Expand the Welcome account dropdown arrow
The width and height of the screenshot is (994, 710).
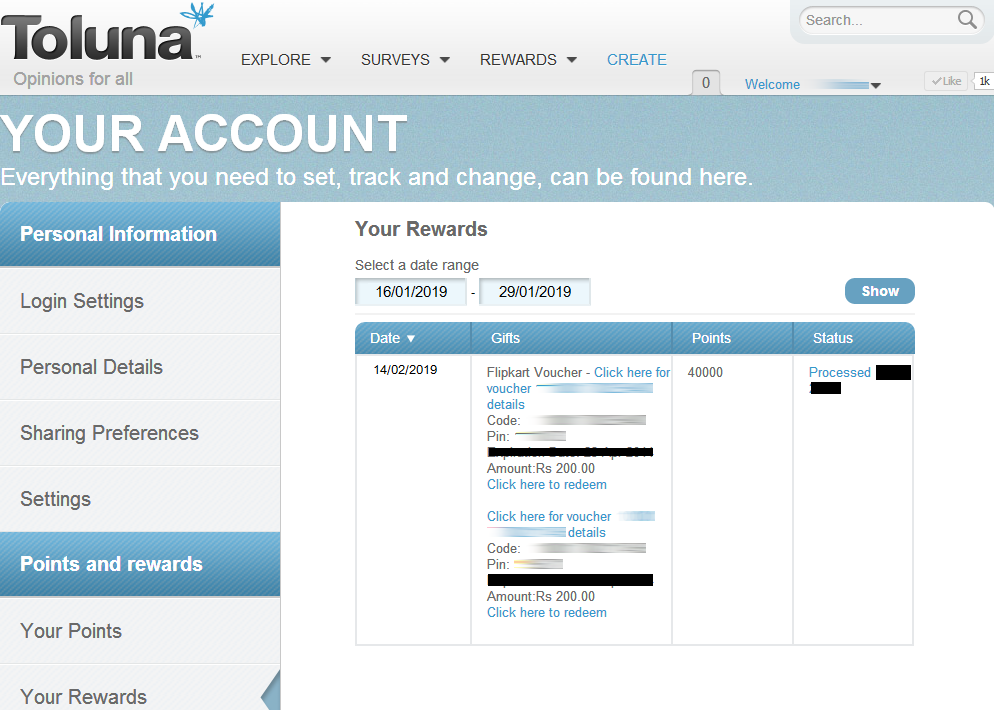pos(876,86)
